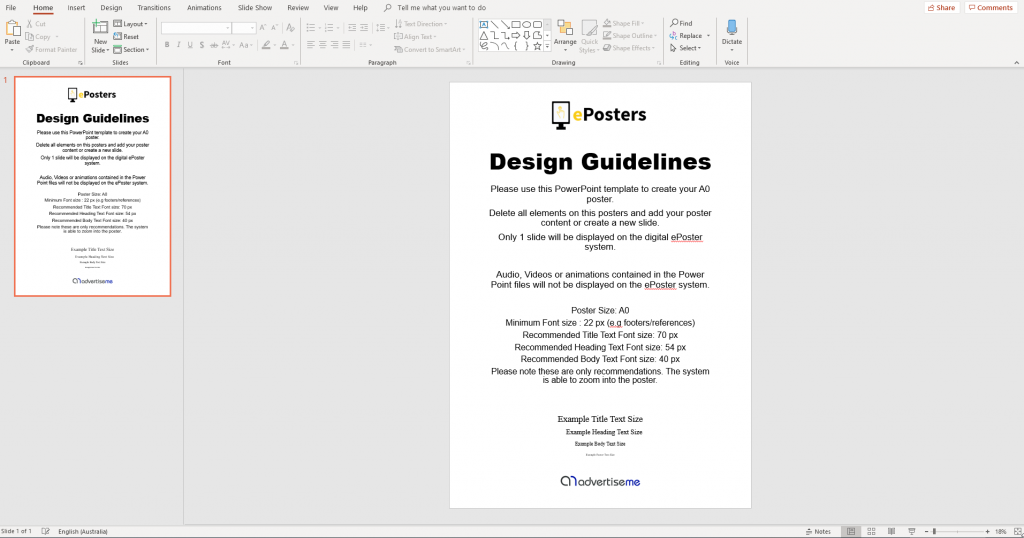Click the Paste clipboard icon
This screenshot has height=538, width=1024.
[x=12, y=30]
